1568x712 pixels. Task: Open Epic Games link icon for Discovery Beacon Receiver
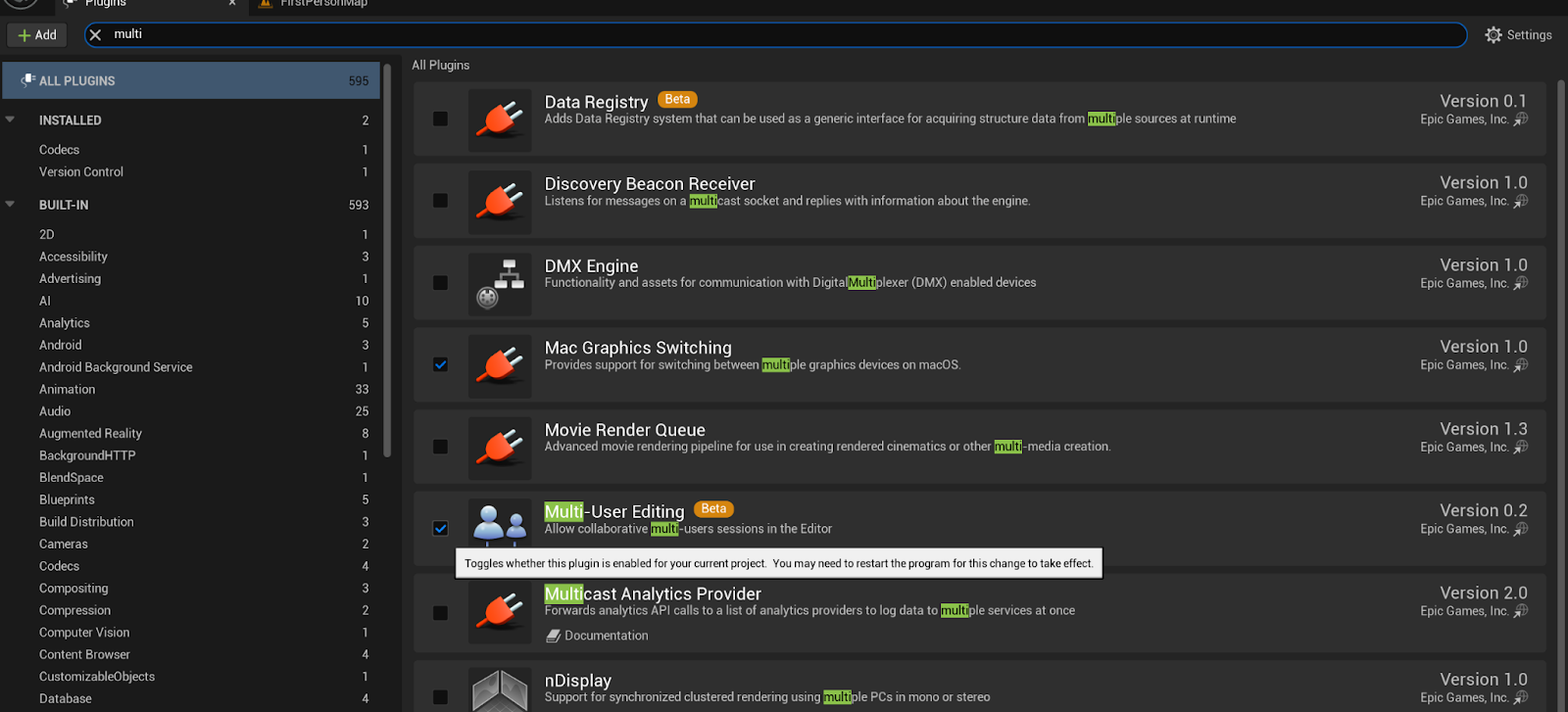[1521, 201]
